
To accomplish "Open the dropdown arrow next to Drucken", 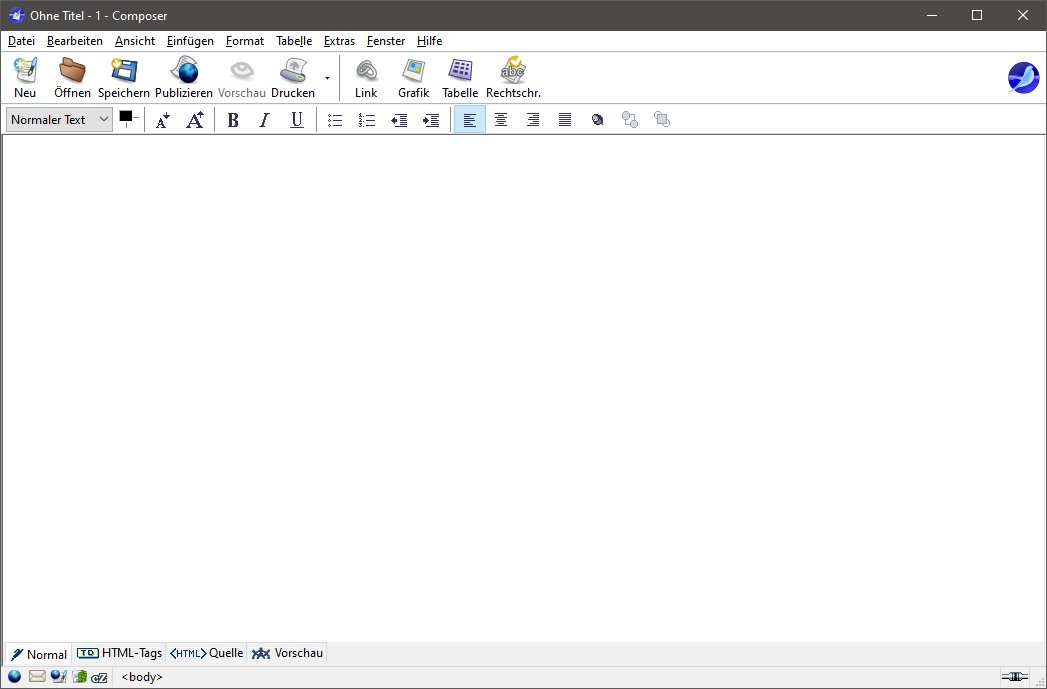I will (327, 78).
